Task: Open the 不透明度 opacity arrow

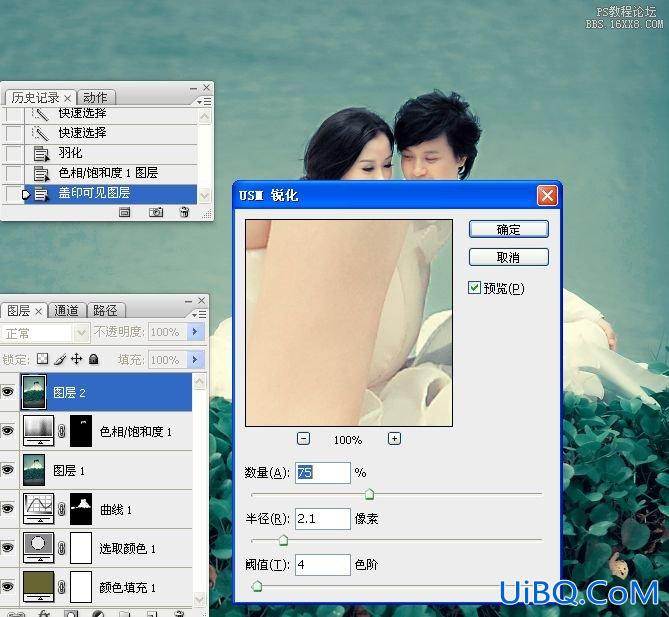Action: tap(195, 332)
